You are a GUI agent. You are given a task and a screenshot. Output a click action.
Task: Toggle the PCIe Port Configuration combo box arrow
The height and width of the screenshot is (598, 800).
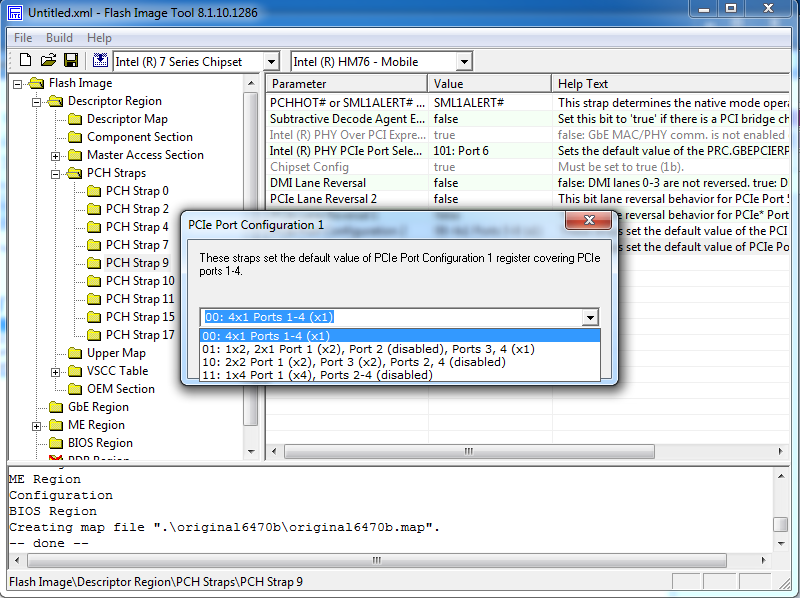coord(590,317)
